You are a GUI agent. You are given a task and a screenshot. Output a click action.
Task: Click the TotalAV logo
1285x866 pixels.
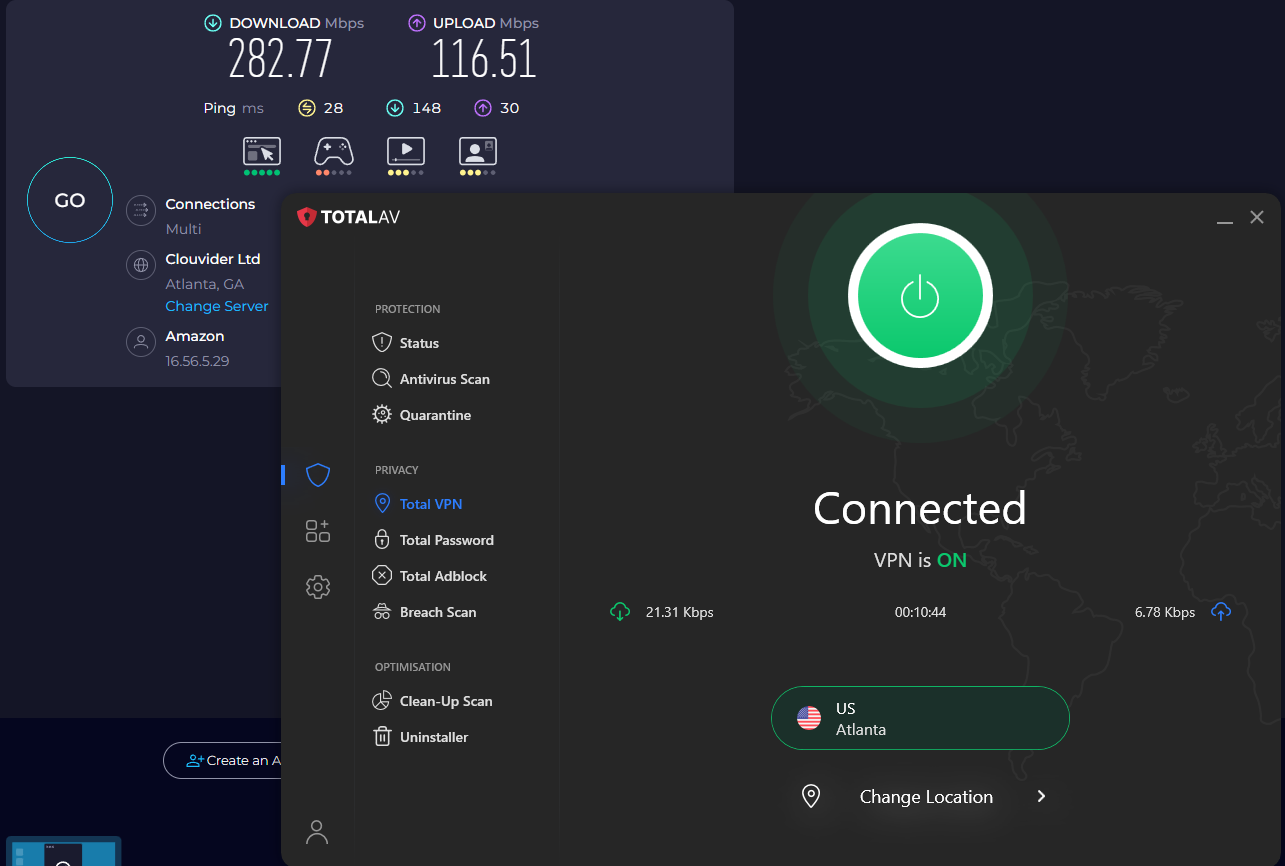coord(348,217)
